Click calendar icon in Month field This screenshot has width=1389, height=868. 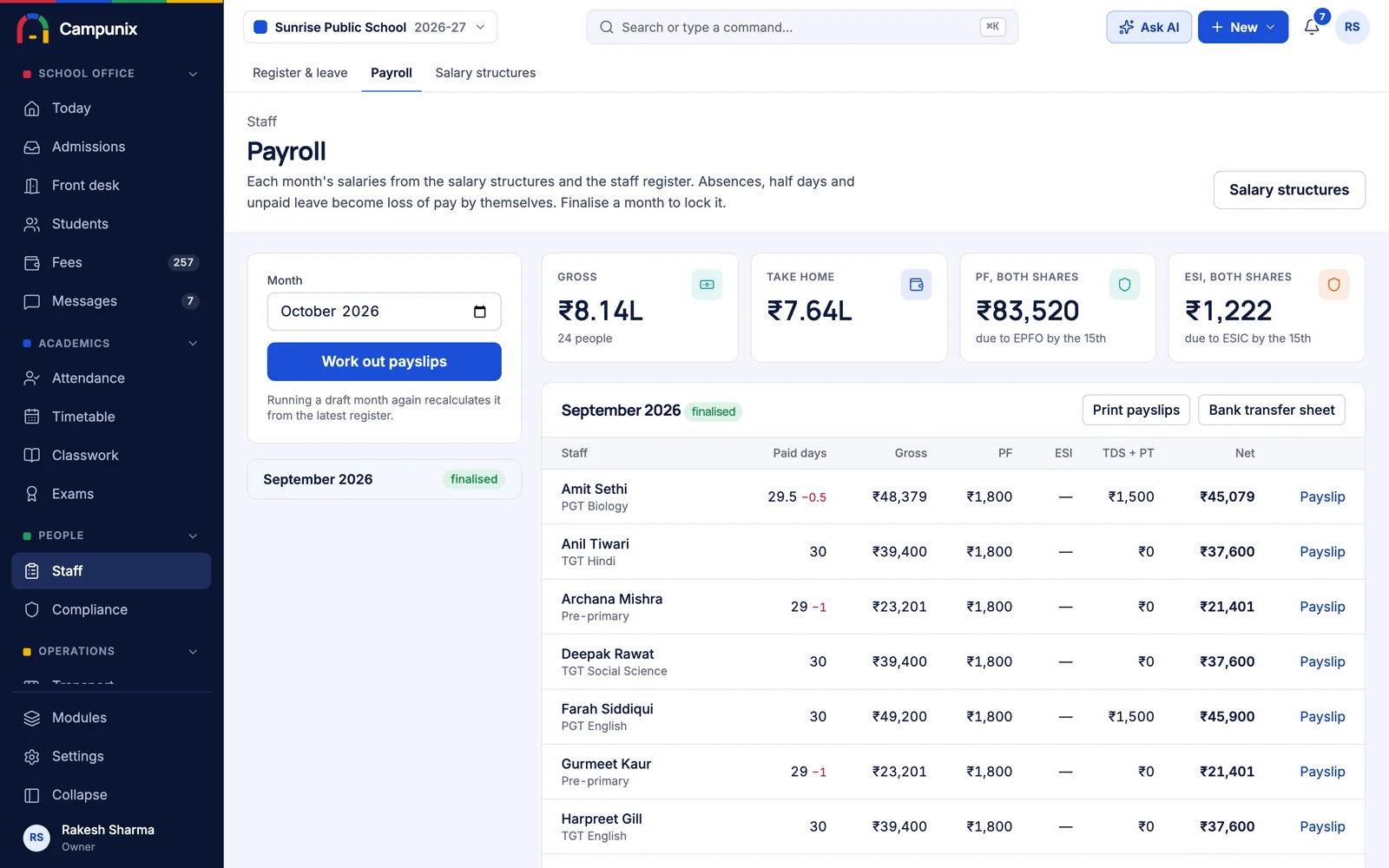[480, 312]
